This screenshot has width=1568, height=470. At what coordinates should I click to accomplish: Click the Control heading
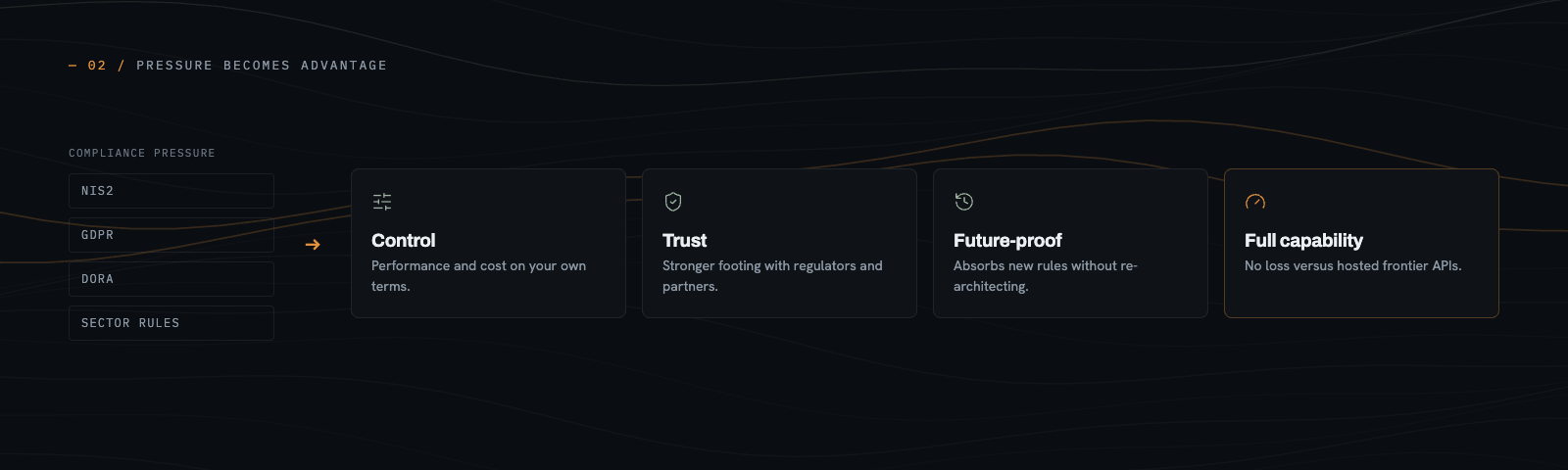[x=404, y=241]
